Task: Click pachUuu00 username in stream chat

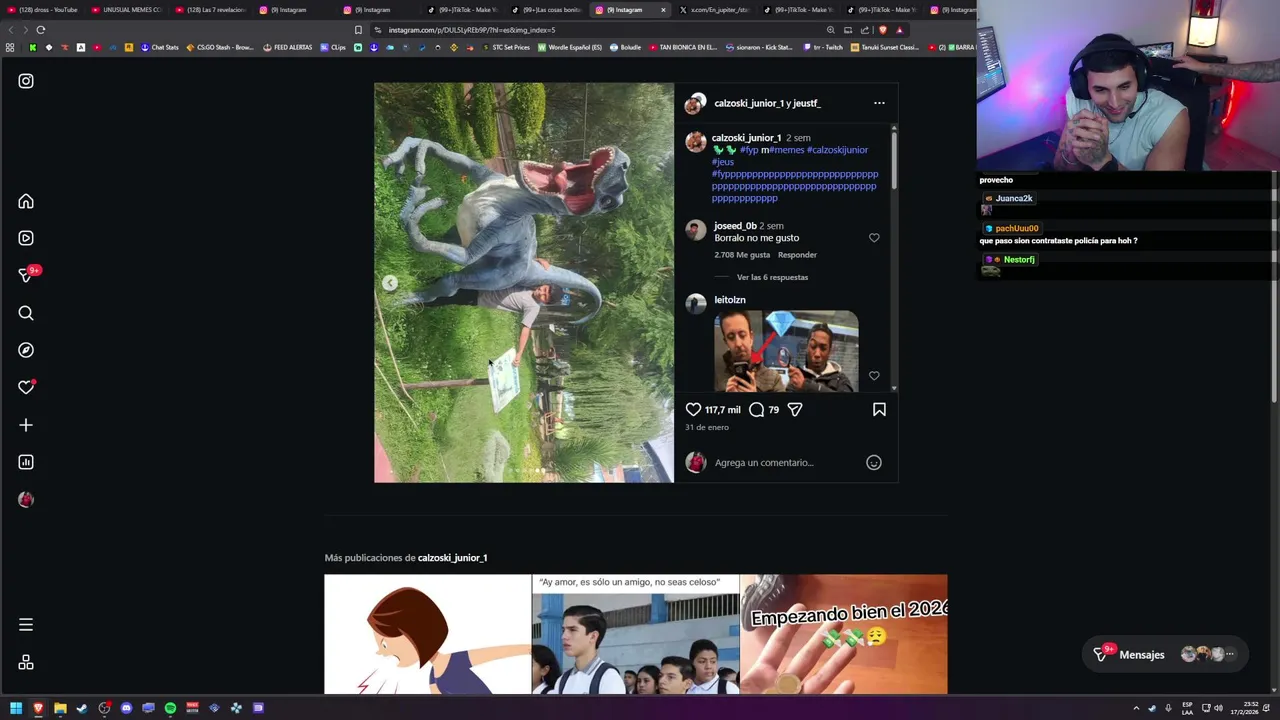Action: 1017,228
